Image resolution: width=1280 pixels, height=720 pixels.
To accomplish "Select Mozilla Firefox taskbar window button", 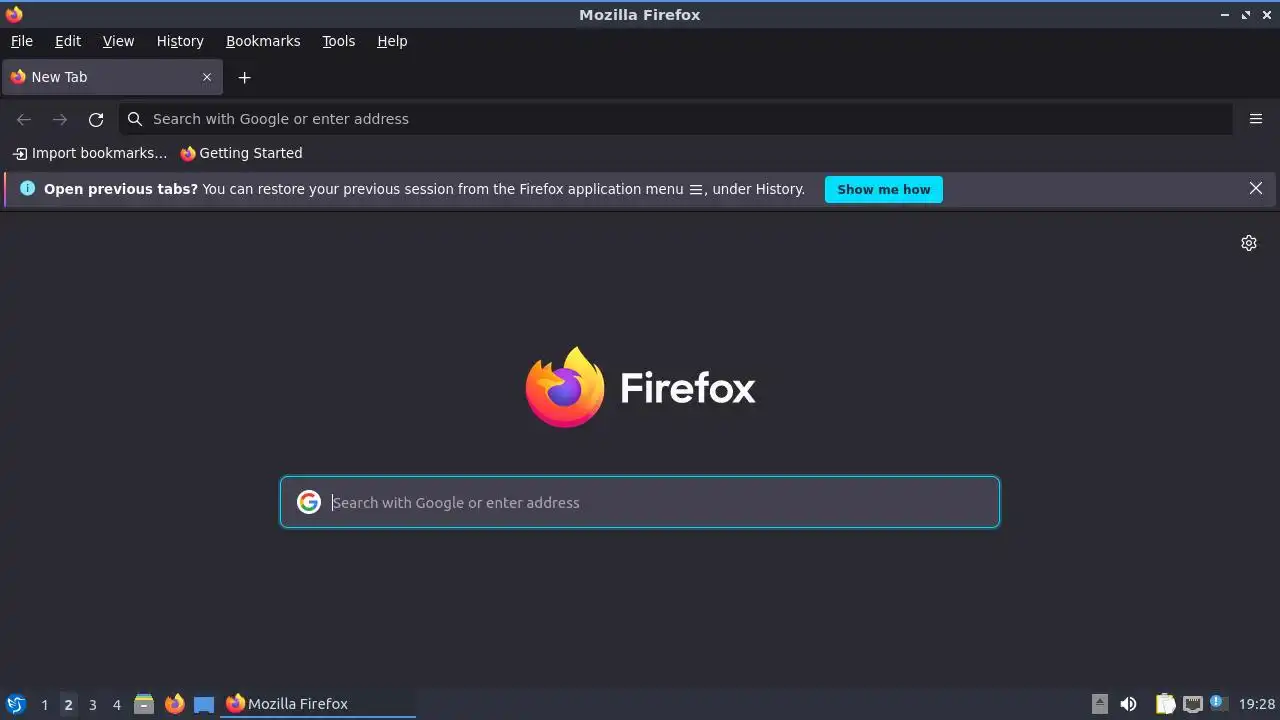I will tap(319, 704).
